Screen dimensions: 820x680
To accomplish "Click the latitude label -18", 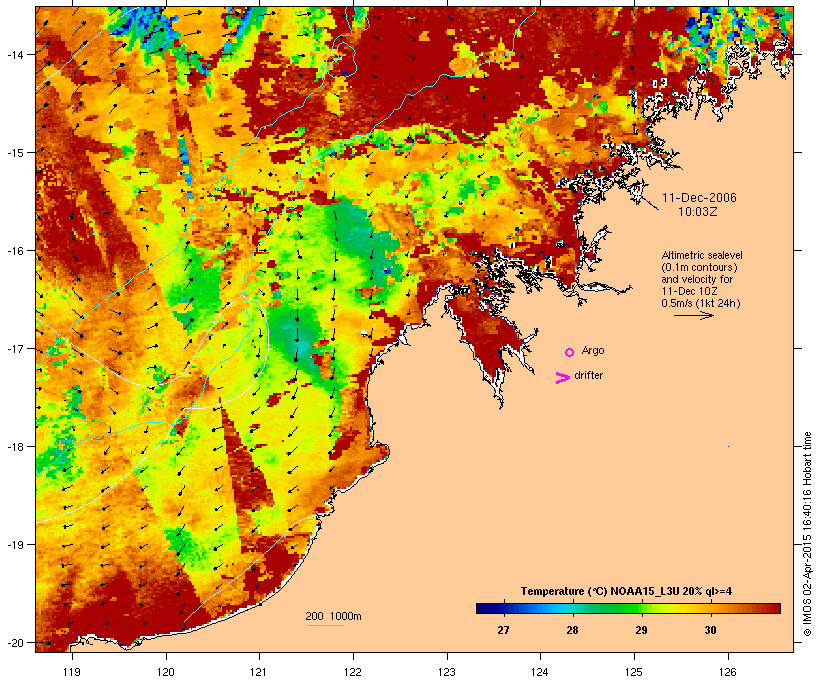I will [15, 447].
